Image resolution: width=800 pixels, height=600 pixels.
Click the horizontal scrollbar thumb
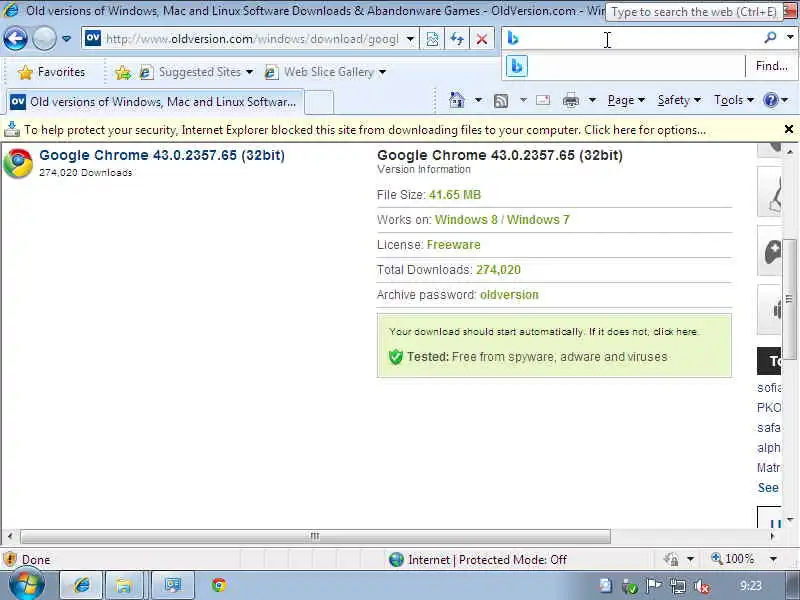(315, 536)
